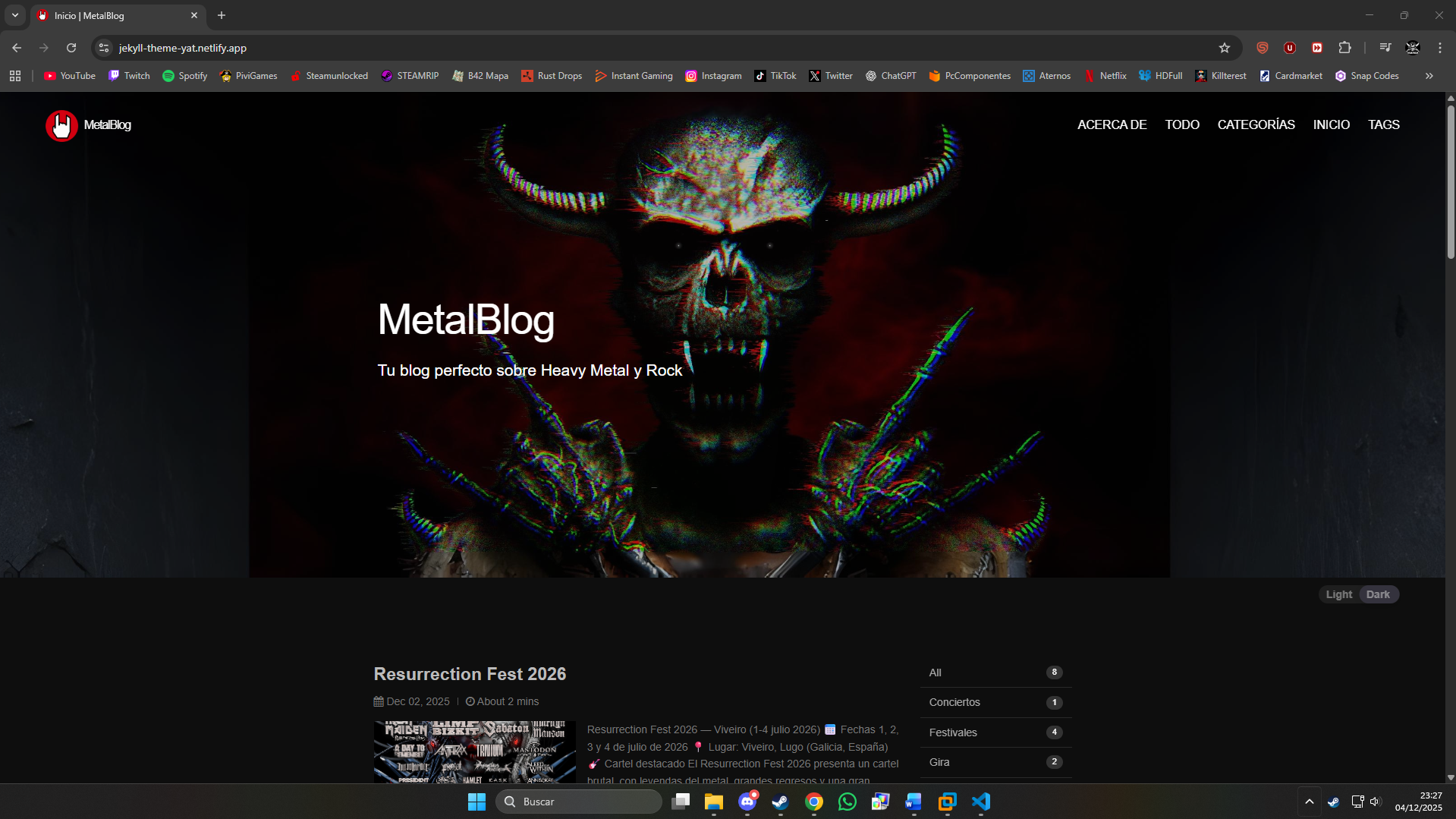Viewport: 1456px width, 819px height.
Task: Open the browser Extensions puzzle icon
Action: [1344, 48]
